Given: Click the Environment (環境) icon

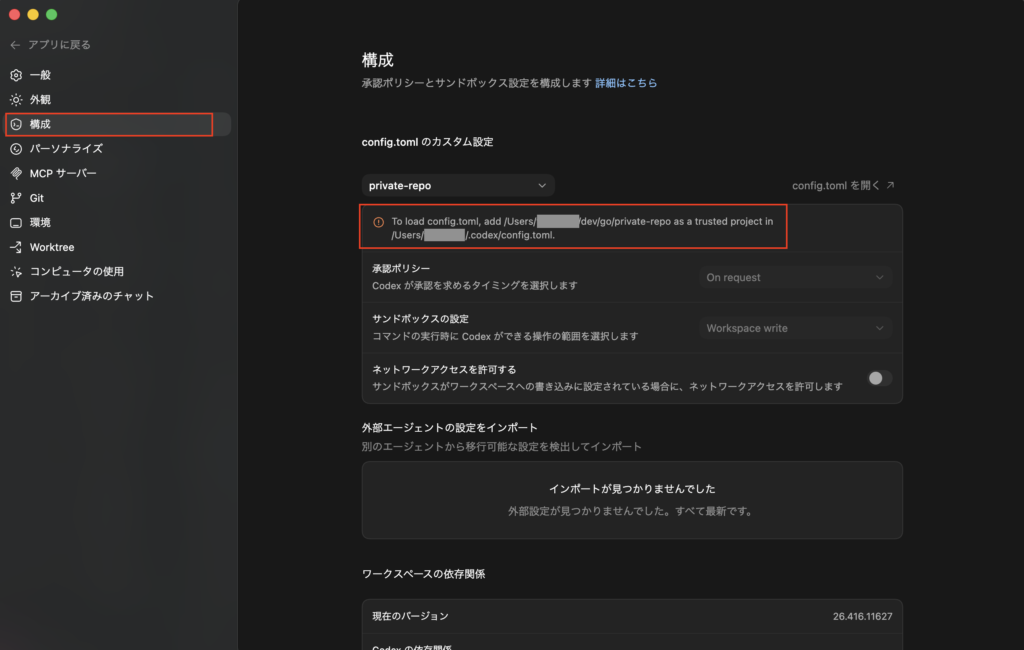Looking at the screenshot, I should [16, 222].
